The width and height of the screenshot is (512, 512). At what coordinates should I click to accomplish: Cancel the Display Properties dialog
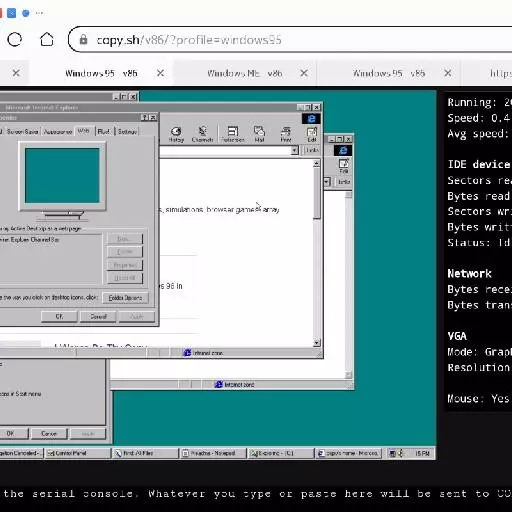(x=98, y=316)
